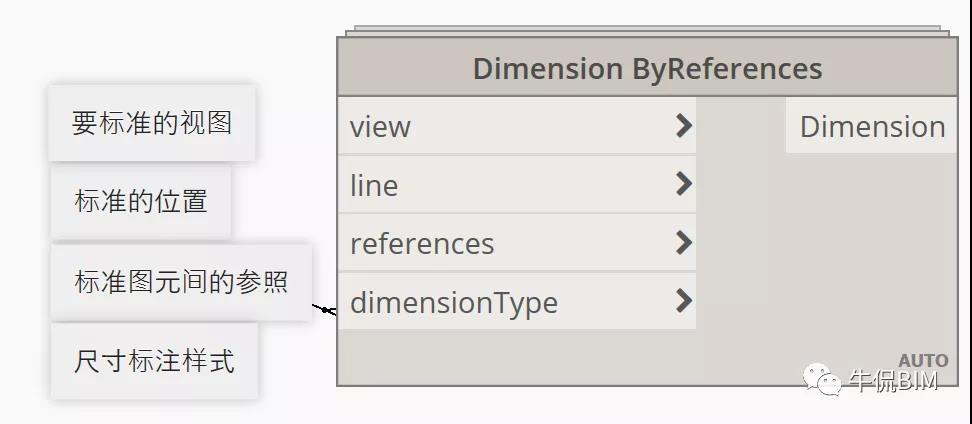Click the chevron arrow beside the line port
972x424 pixels.
pyautogui.click(x=684, y=184)
